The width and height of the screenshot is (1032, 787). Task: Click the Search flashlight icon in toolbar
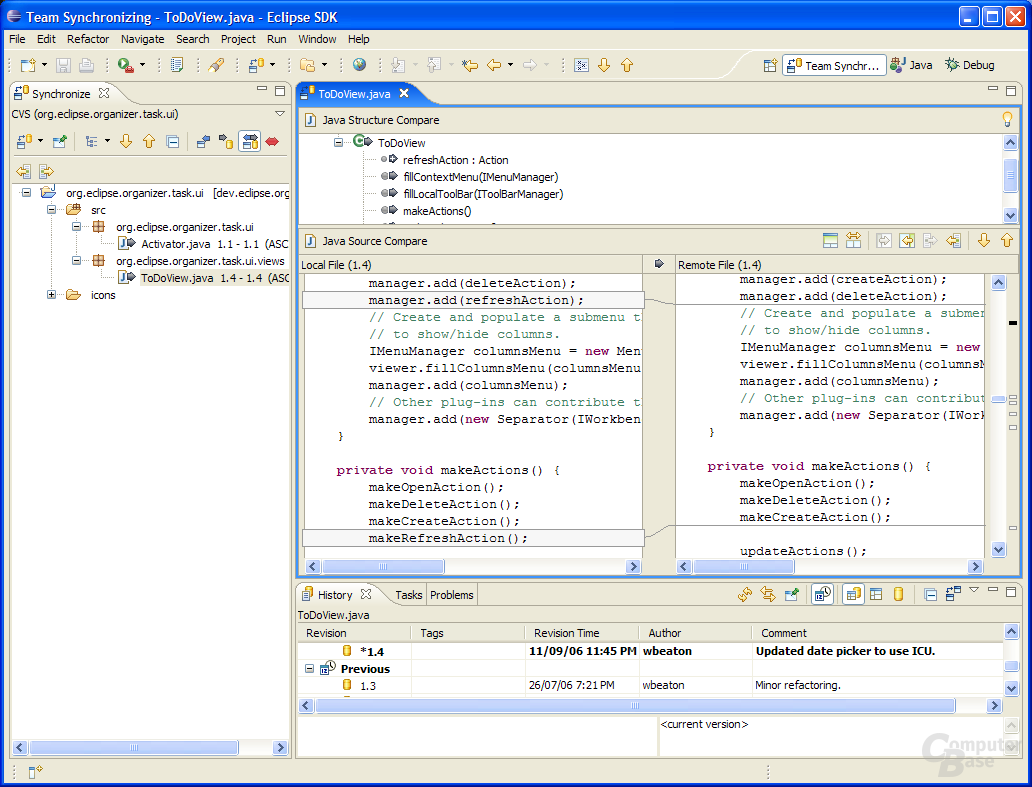coord(216,65)
